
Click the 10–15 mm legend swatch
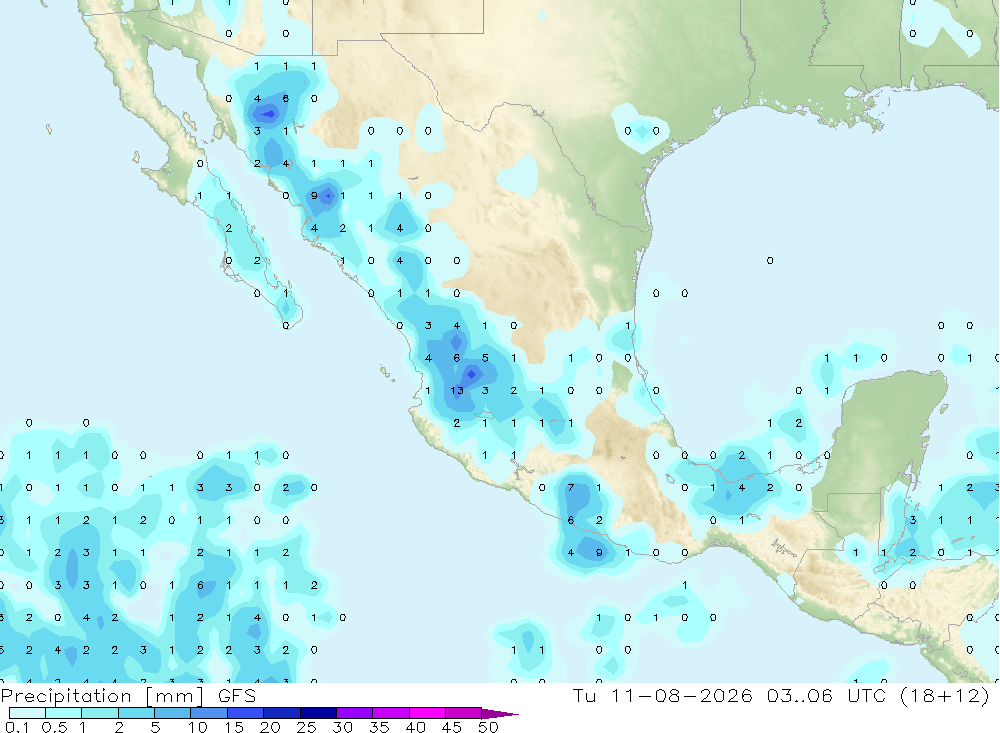click(x=209, y=713)
